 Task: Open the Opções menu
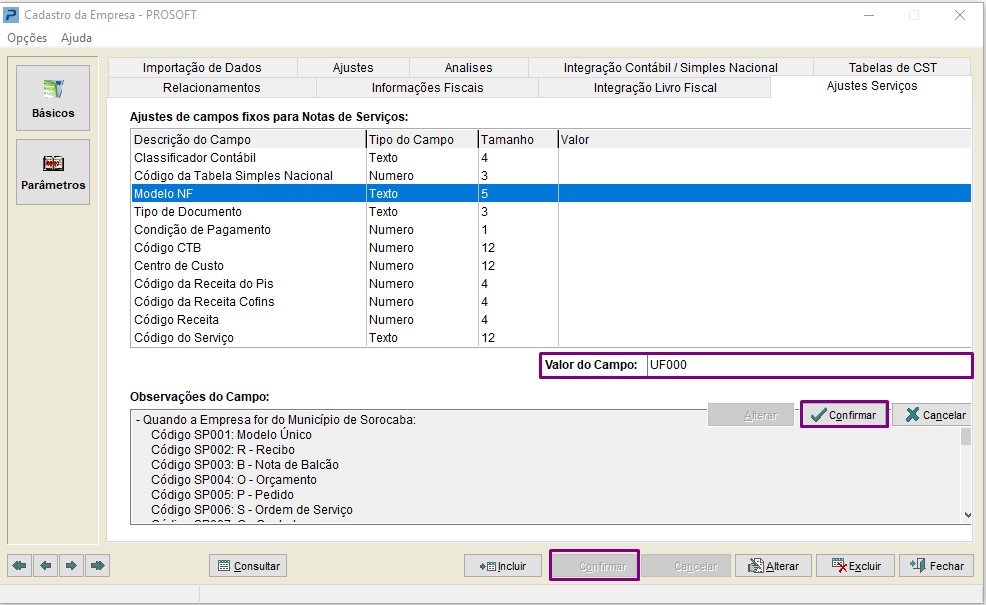click(27, 38)
